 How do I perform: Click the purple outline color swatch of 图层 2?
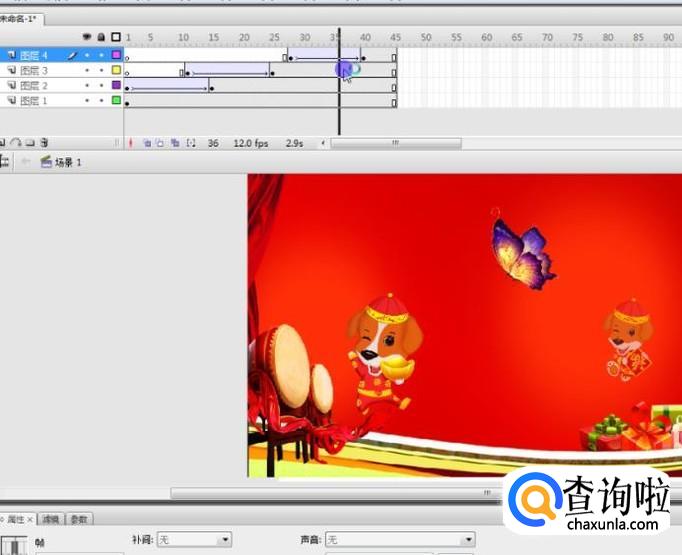[116, 85]
